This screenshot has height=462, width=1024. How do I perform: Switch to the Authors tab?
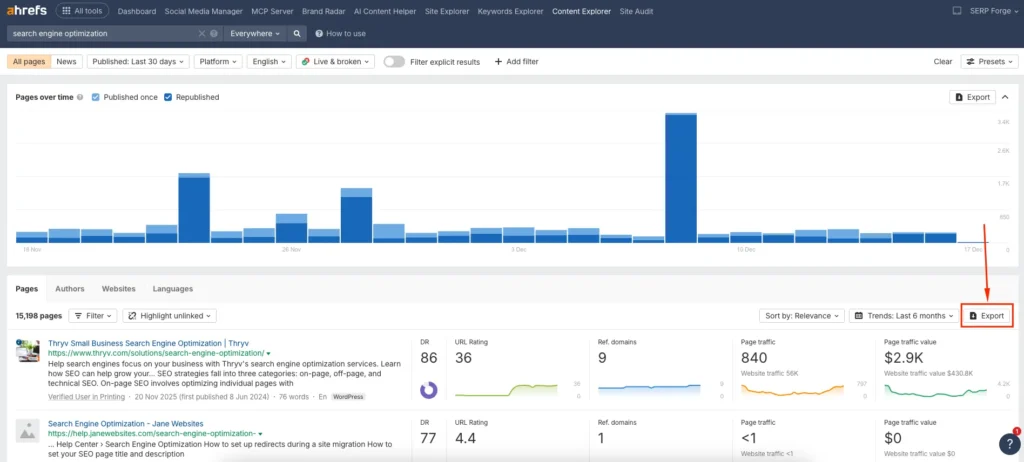70,288
